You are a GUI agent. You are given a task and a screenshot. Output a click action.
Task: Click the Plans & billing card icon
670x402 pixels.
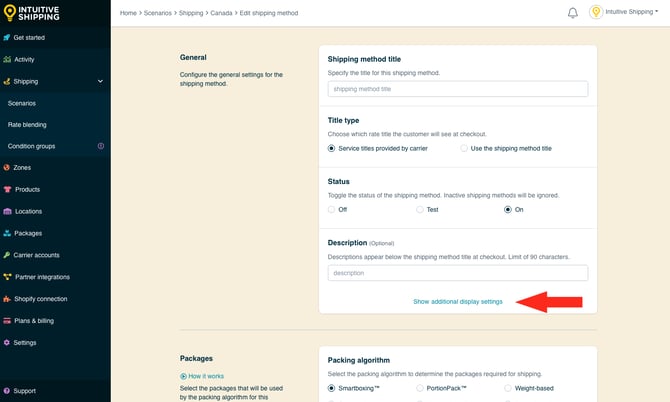[x=7, y=321]
